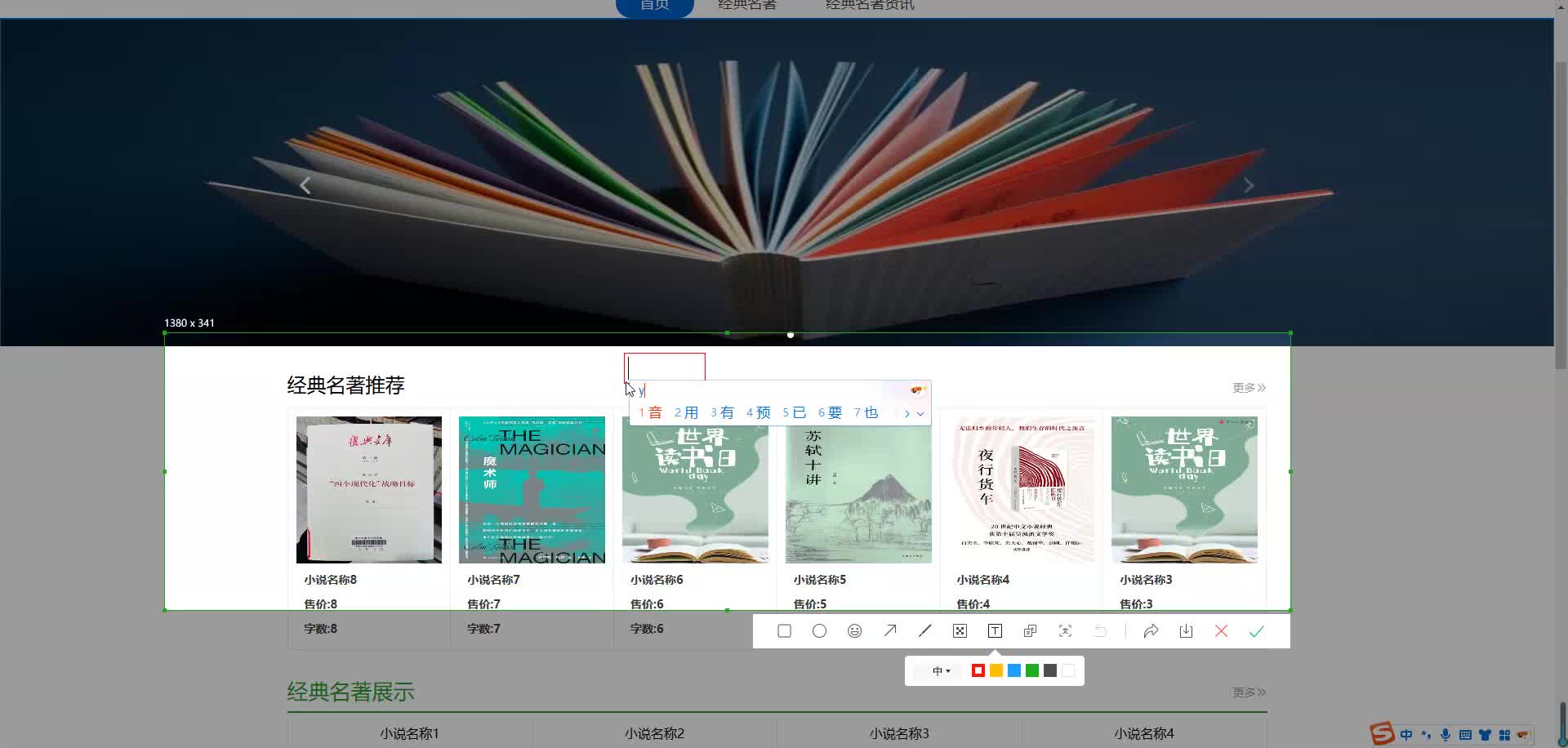Open The Magician cover for 小说名称7
Viewport: 1568px width, 748px height.
(532, 490)
